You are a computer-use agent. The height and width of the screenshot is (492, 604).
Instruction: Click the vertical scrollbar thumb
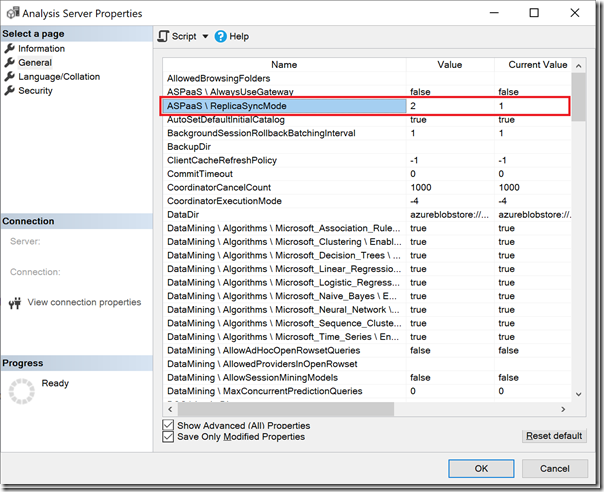pyautogui.click(x=579, y=97)
